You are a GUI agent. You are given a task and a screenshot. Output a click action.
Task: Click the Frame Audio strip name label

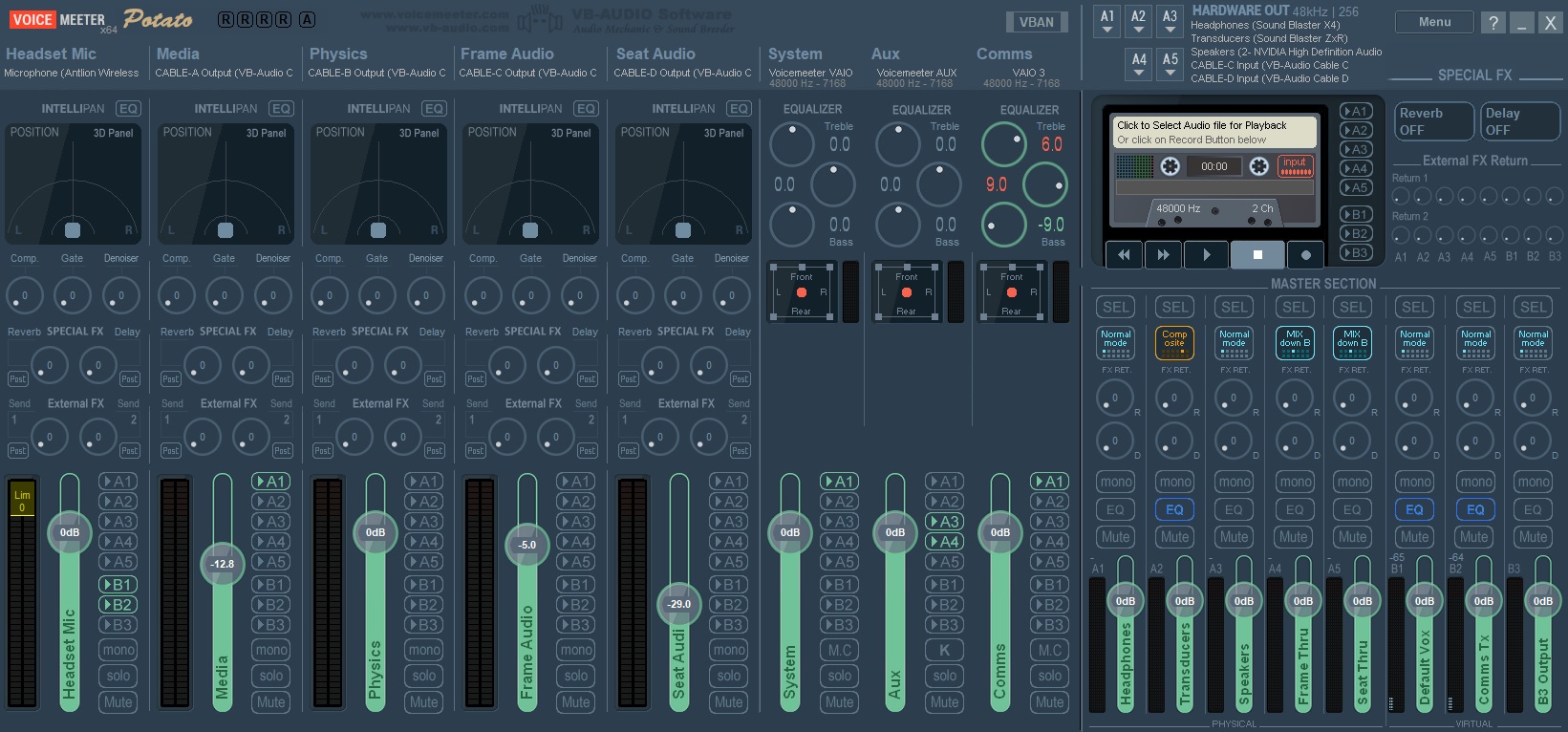click(506, 54)
